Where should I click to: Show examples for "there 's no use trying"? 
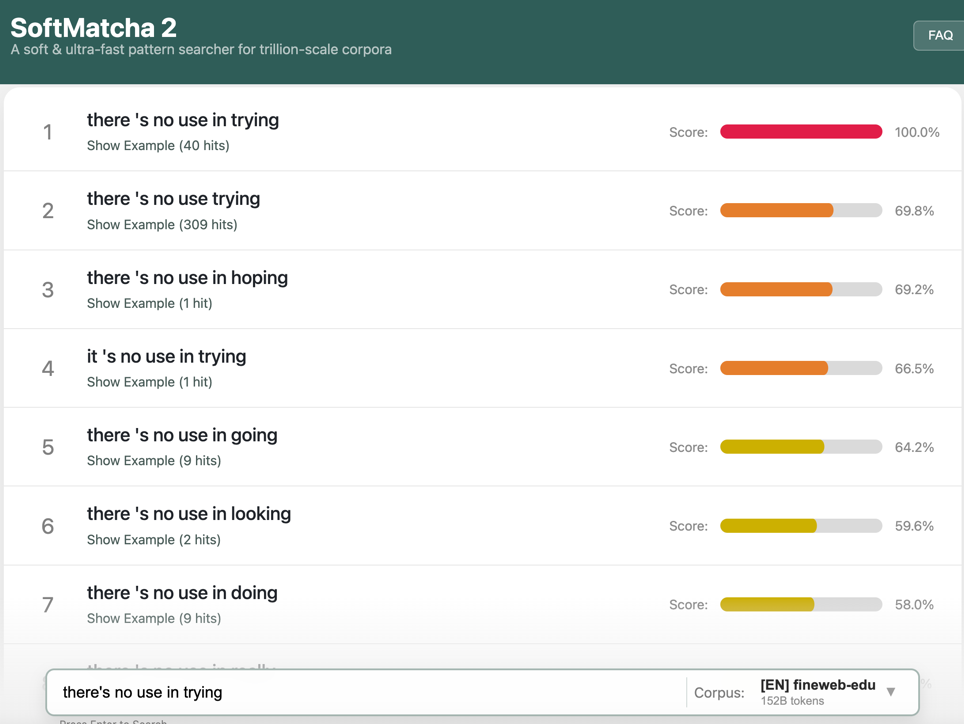click(x=162, y=224)
